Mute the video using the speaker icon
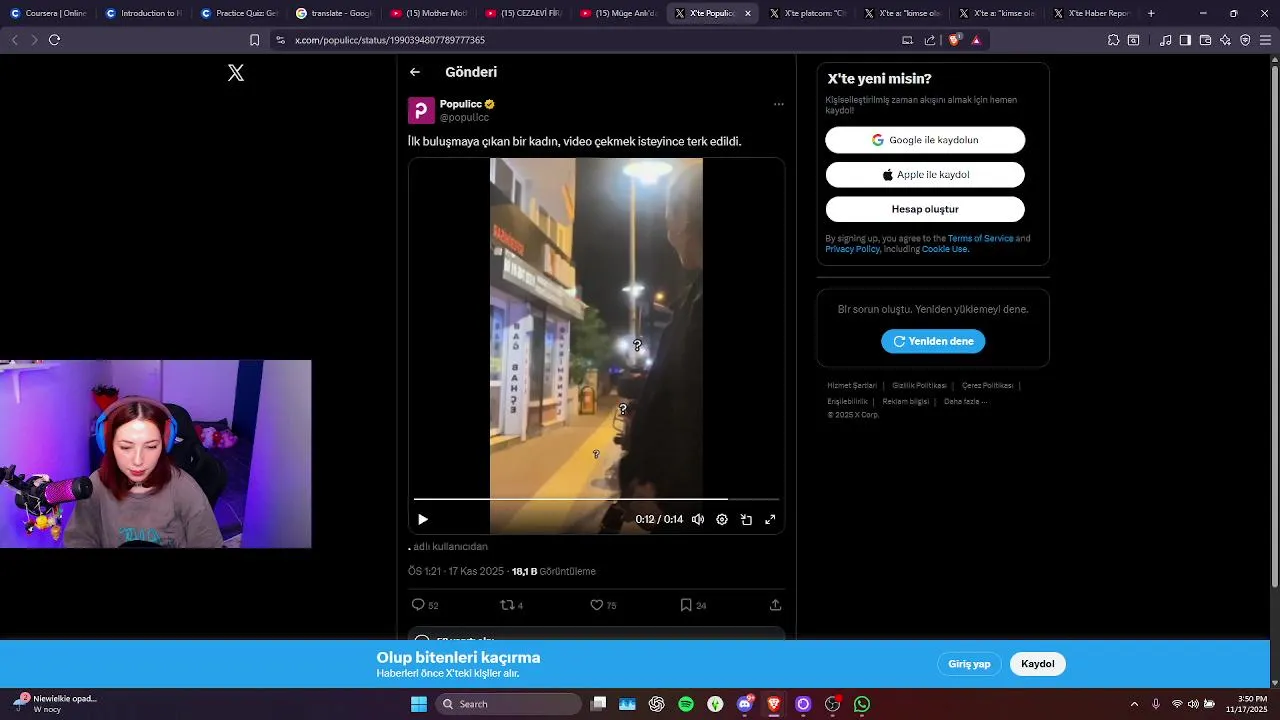 pos(698,519)
